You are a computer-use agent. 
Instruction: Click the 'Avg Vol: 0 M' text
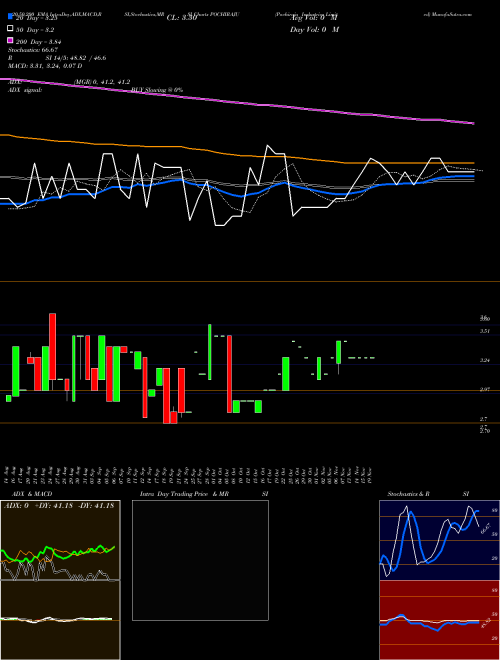click(x=314, y=18)
